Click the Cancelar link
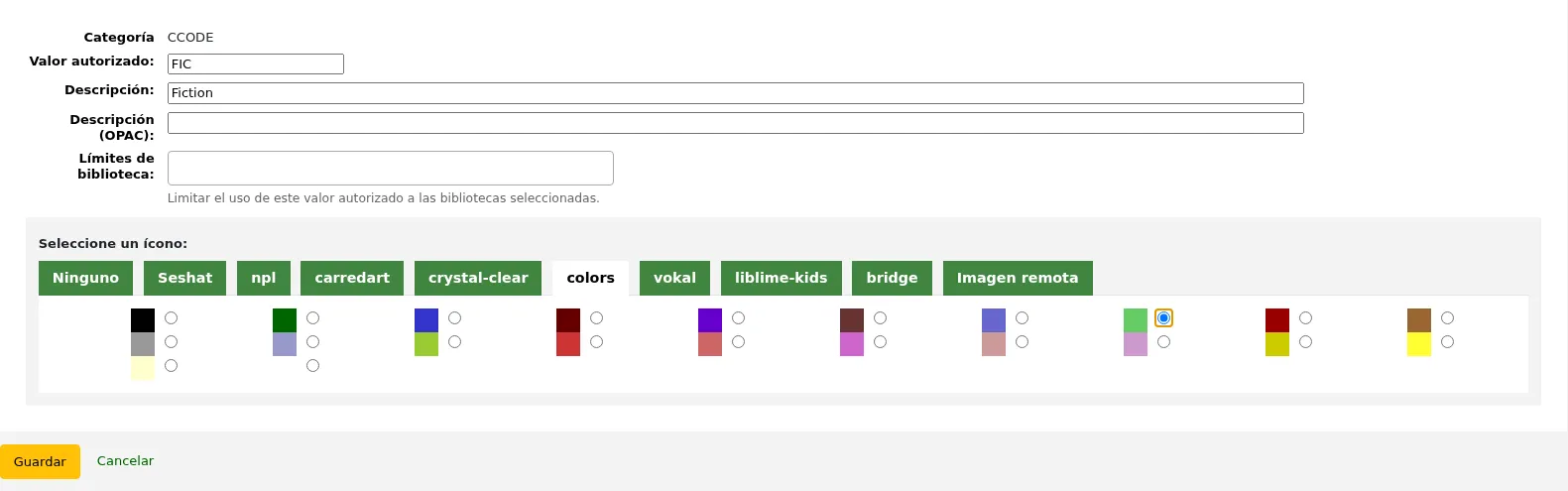The height and width of the screenshot is (491, 1568). (x=125, y=460)
